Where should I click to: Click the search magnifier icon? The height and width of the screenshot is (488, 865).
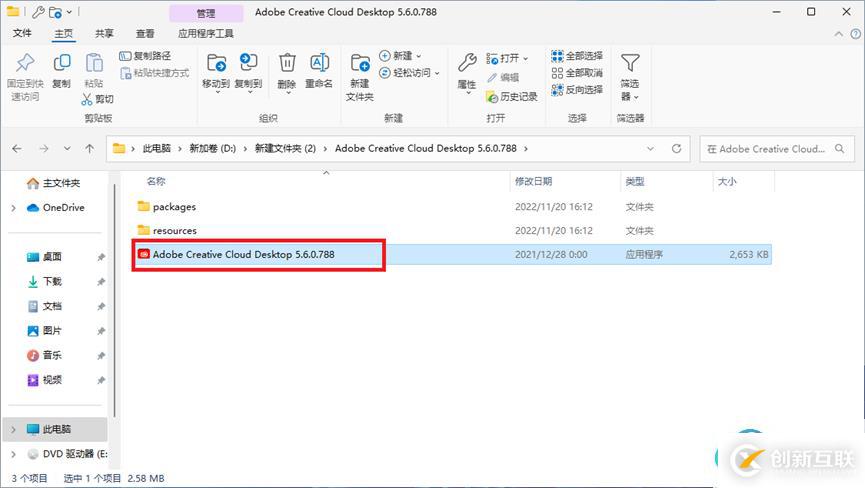[840, 149]
